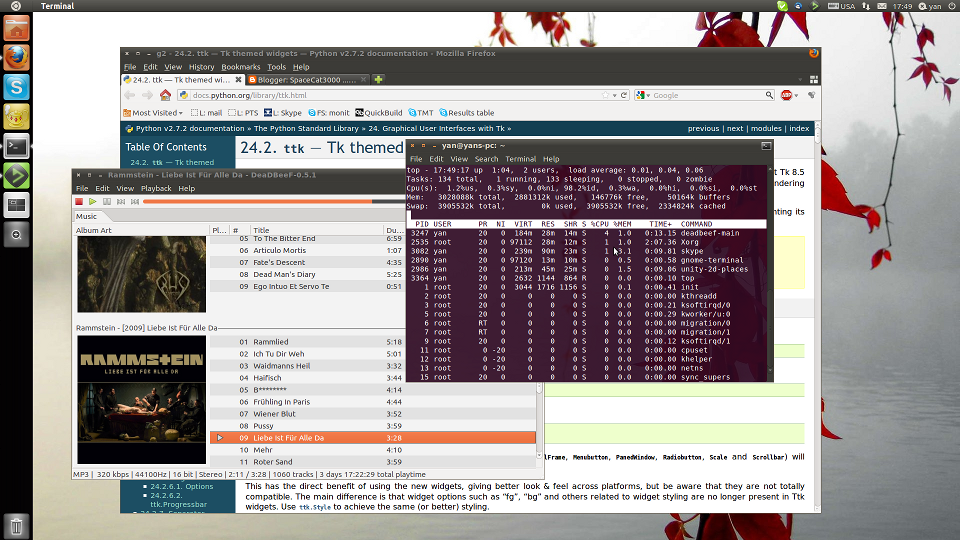
Task: Click the 'previous' navigation link
Action: coord(703,129)
